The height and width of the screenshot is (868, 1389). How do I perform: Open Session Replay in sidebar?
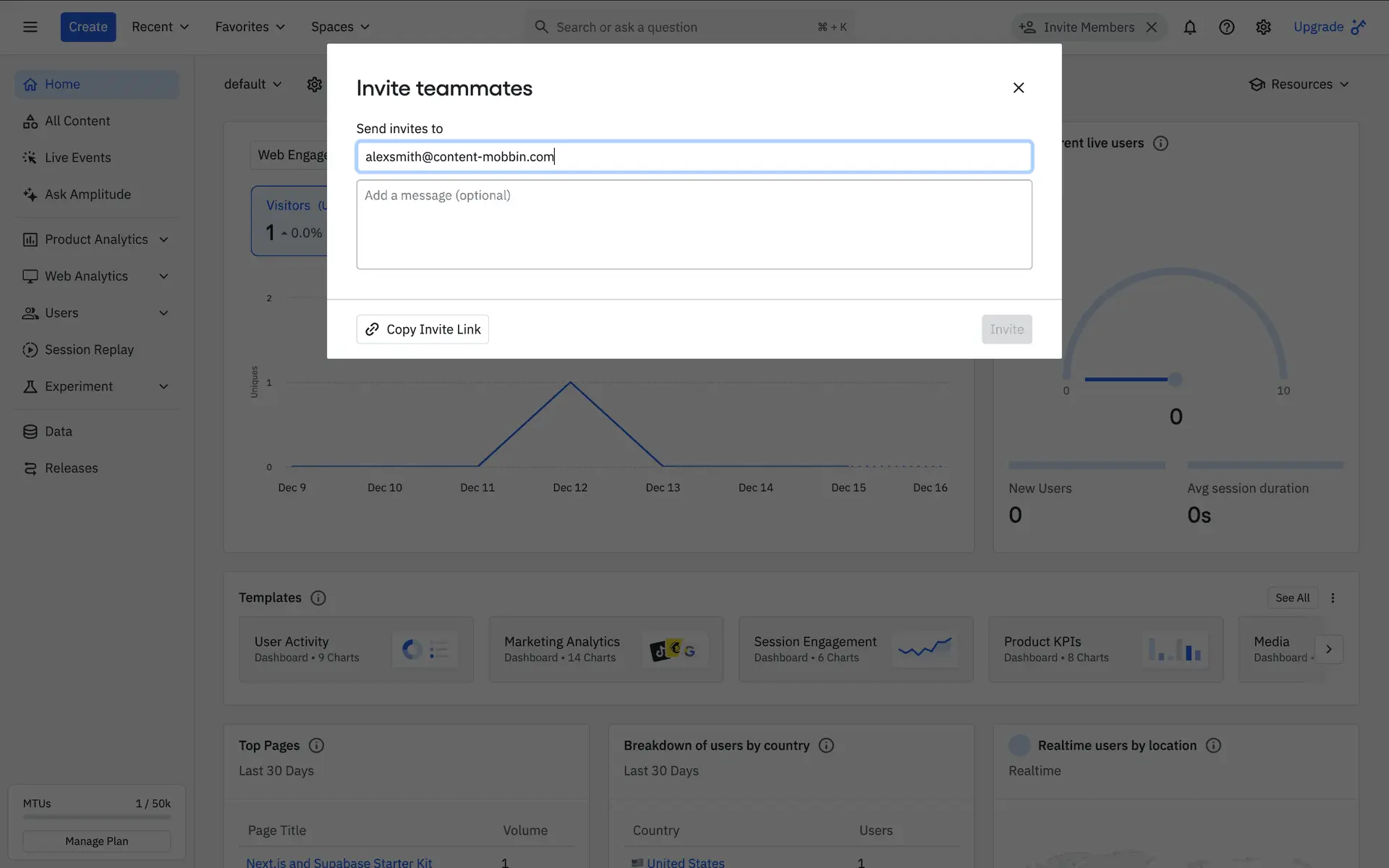(x=89, y=350)
